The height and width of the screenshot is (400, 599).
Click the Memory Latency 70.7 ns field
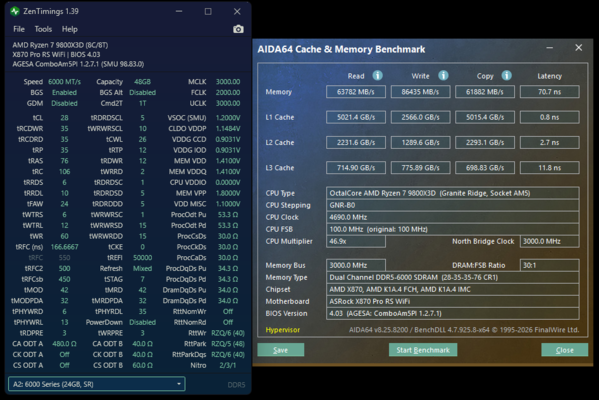click(x=549, y=92)
